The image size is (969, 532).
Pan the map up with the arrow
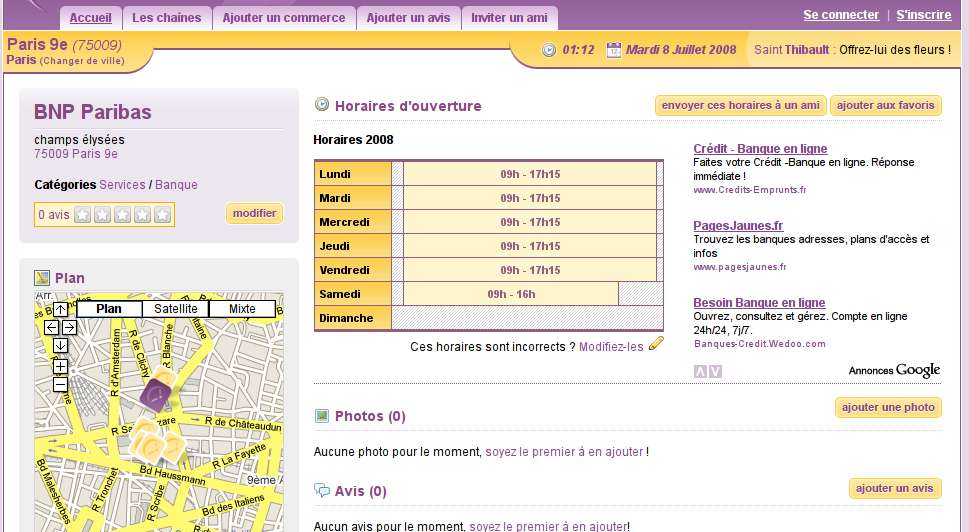(61, 309)
